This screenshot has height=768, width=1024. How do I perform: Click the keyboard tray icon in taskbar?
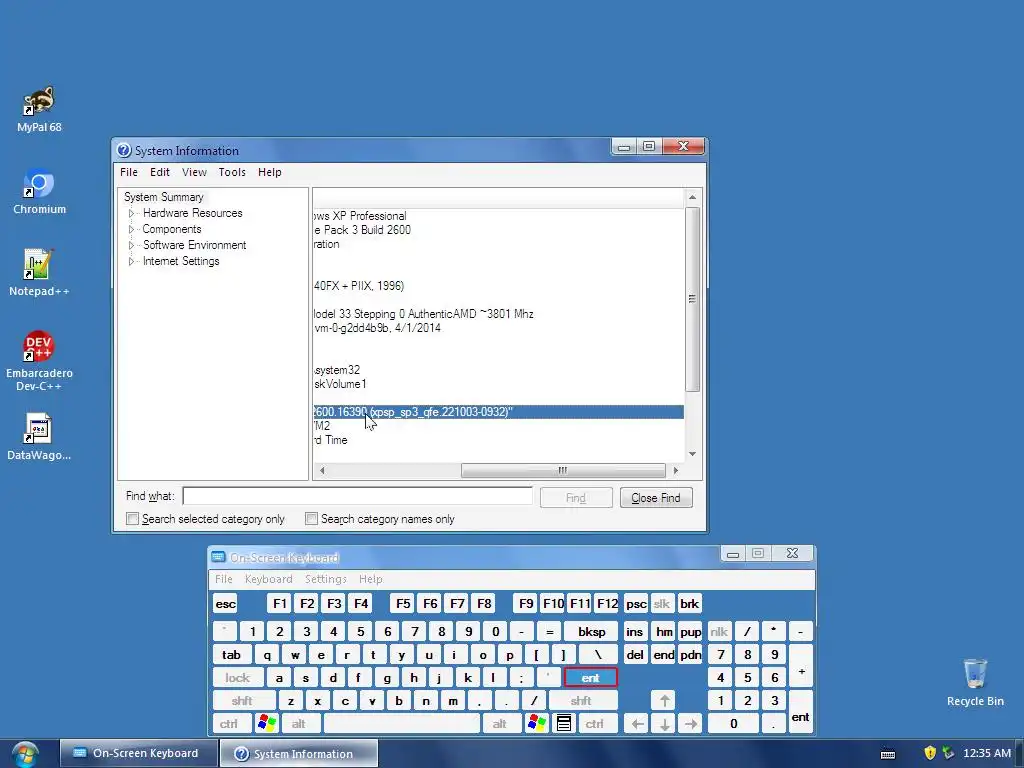pos(888,754)
